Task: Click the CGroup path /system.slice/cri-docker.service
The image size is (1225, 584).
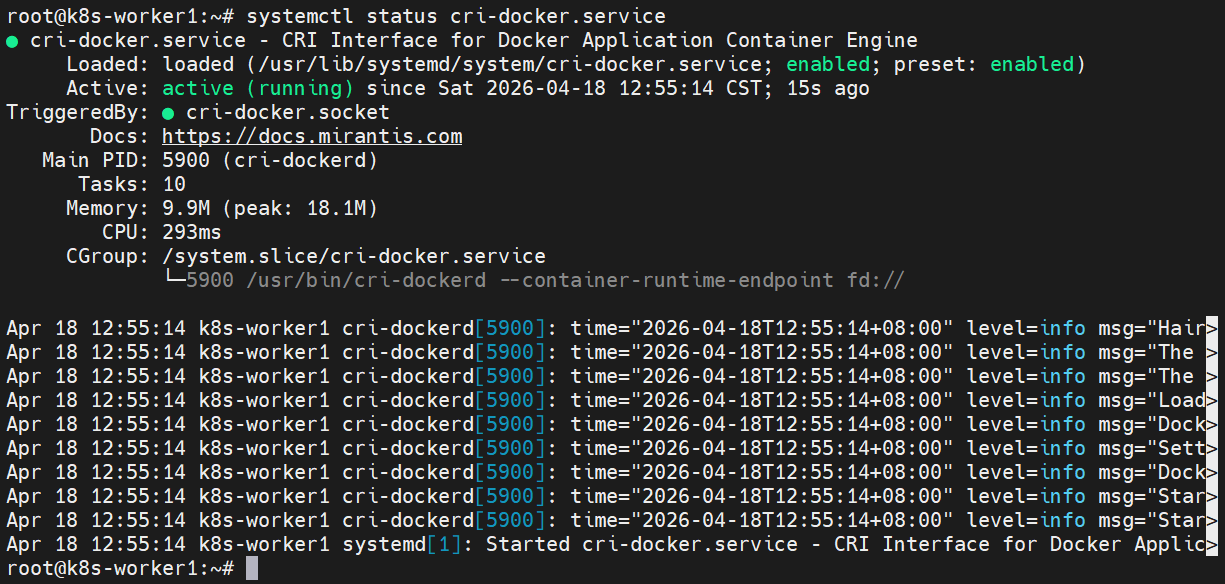Action: coord(354,257)
